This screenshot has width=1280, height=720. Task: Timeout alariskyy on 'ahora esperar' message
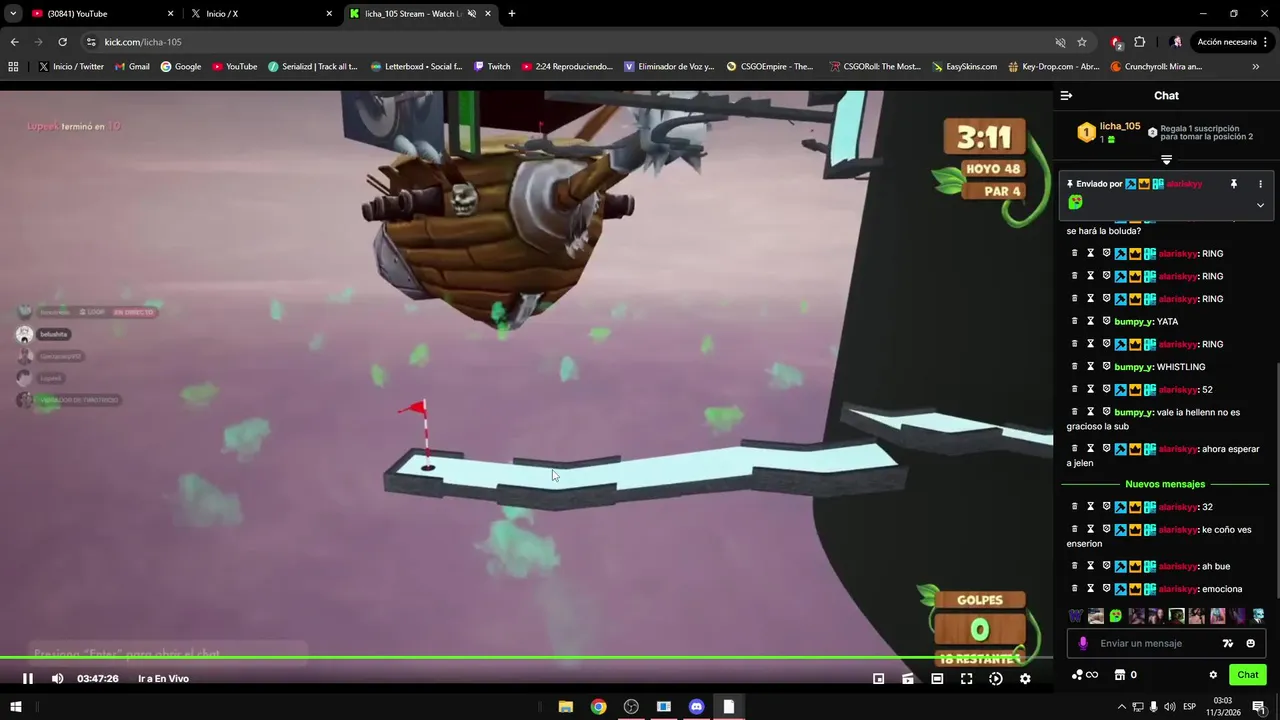point(1091,448)
